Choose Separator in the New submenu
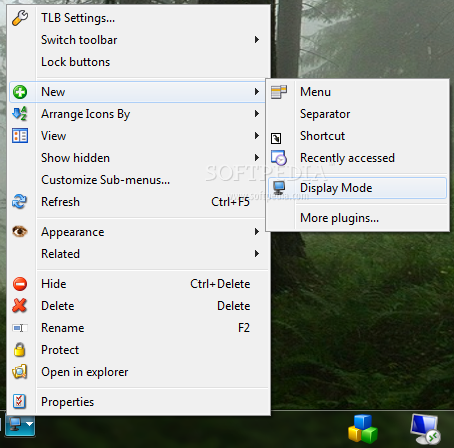Screen dimensions: 454x448 pyautogui.click(x=357, y=114)
